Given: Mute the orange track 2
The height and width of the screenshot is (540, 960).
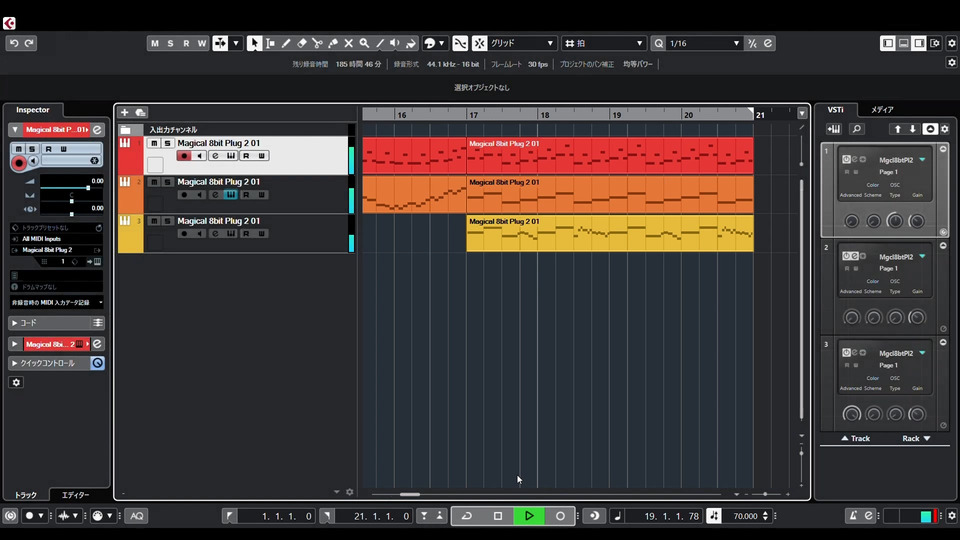Looking at the screenshot, I should tap(154, 182).
